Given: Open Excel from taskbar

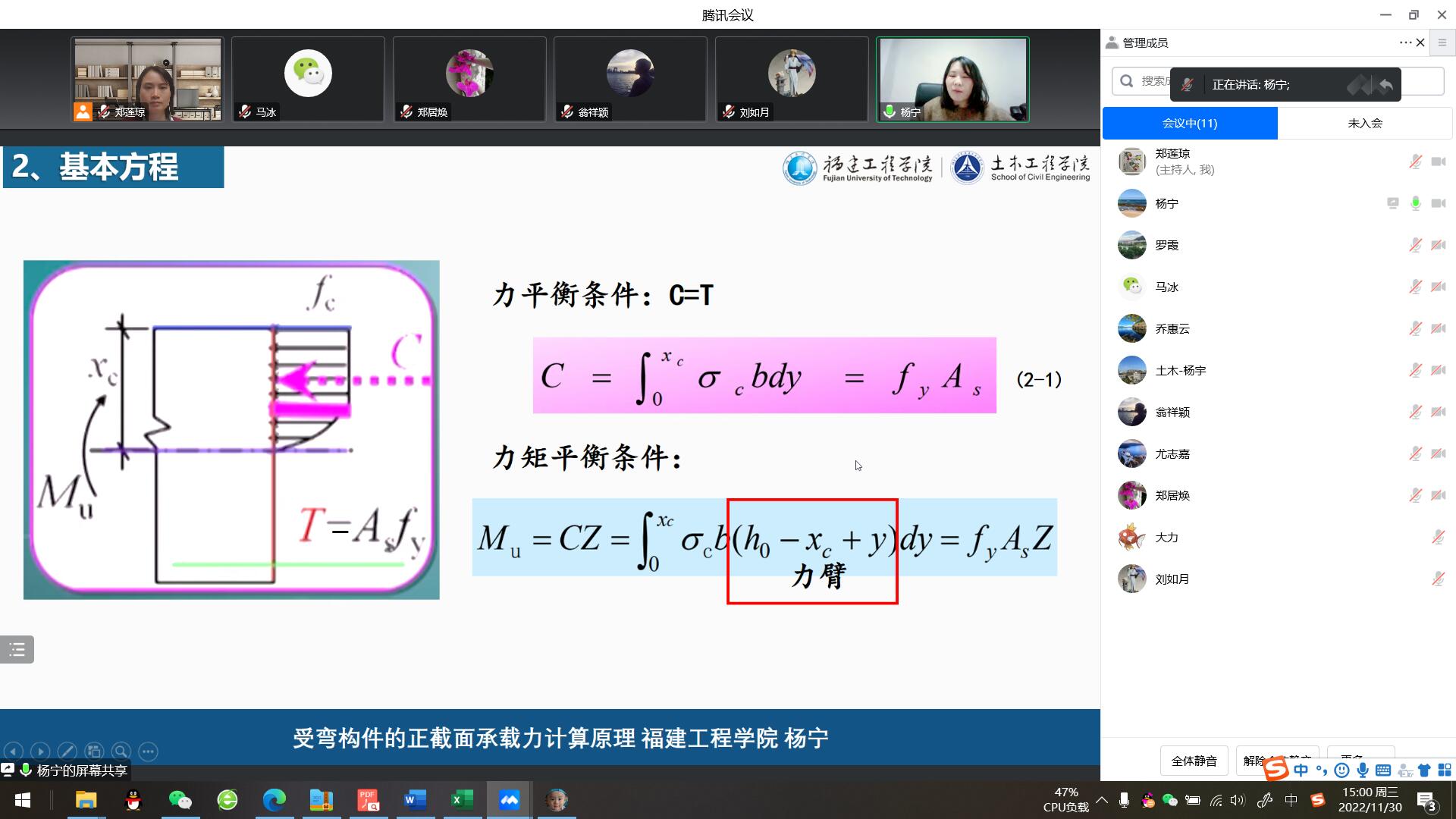Looking at the screenshot, I should click(x=462, y=800).
